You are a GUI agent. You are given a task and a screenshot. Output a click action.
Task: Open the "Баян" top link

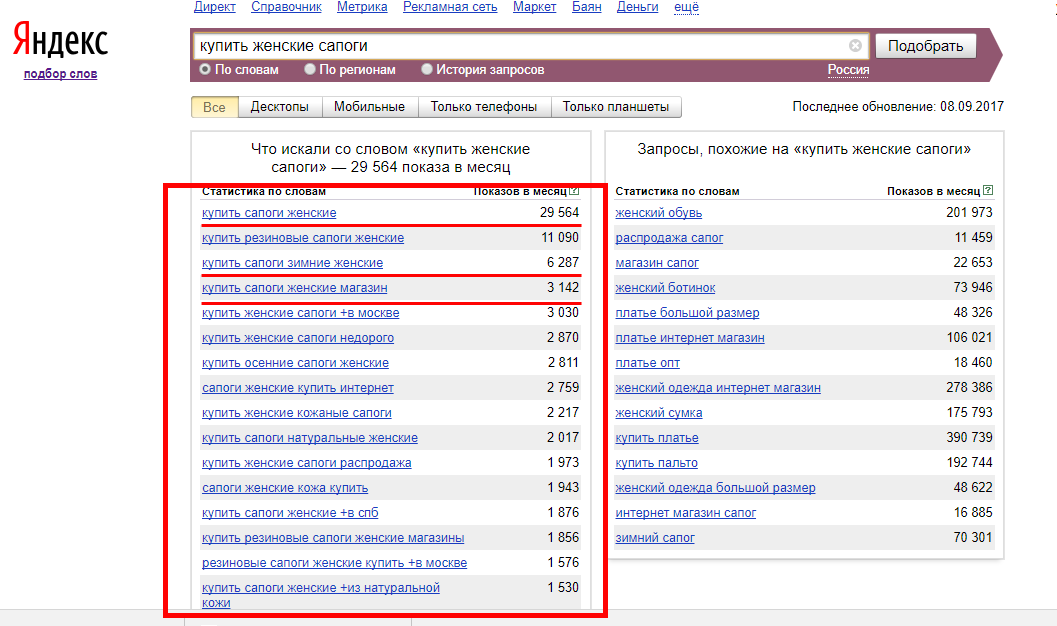586,7
